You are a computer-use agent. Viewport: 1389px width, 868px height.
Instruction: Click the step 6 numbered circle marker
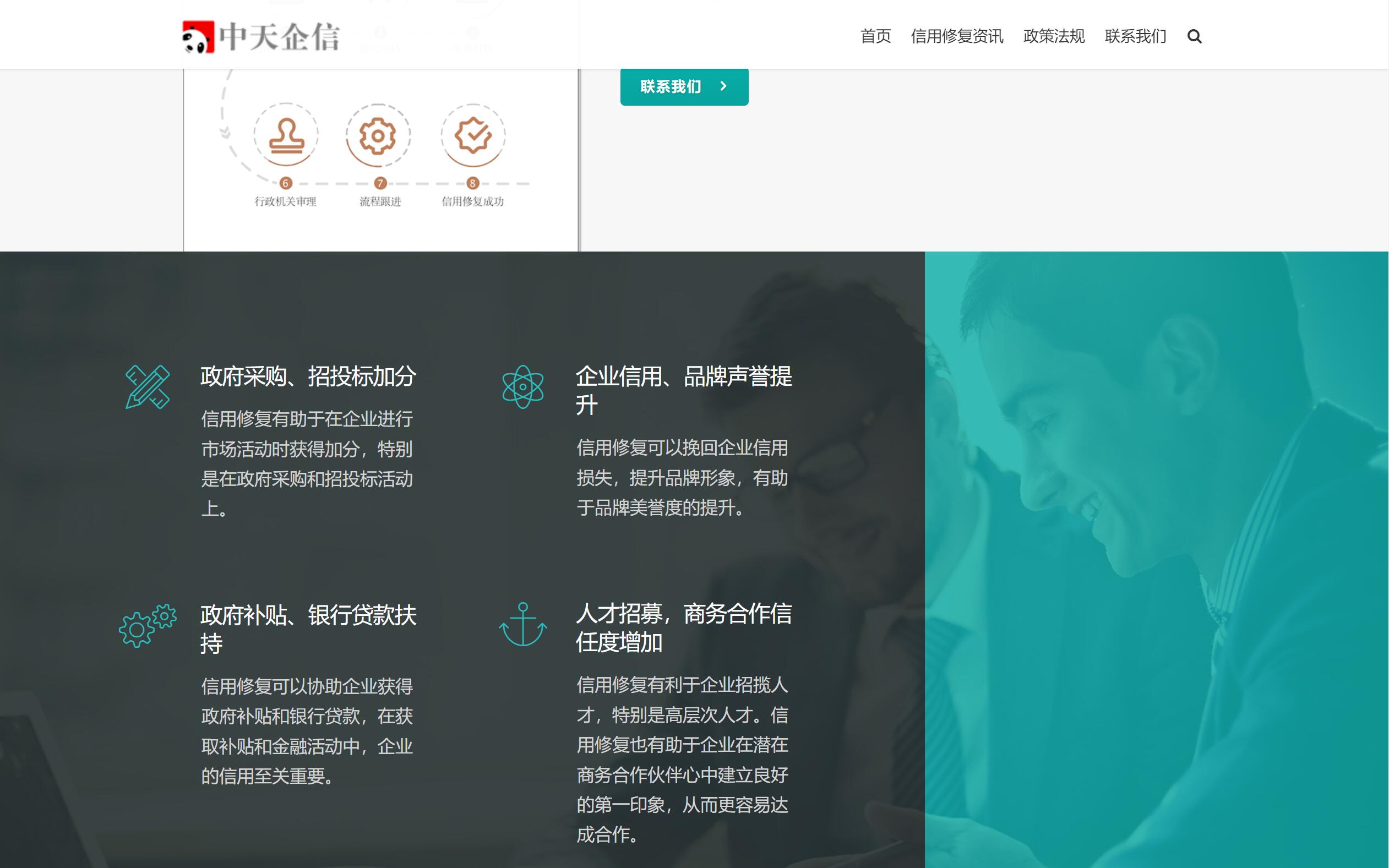coord(286,183)
